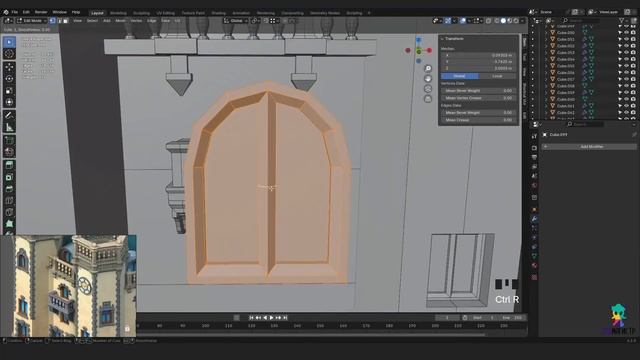
Task: Enable vertex select mode
Action: (52, 20)
